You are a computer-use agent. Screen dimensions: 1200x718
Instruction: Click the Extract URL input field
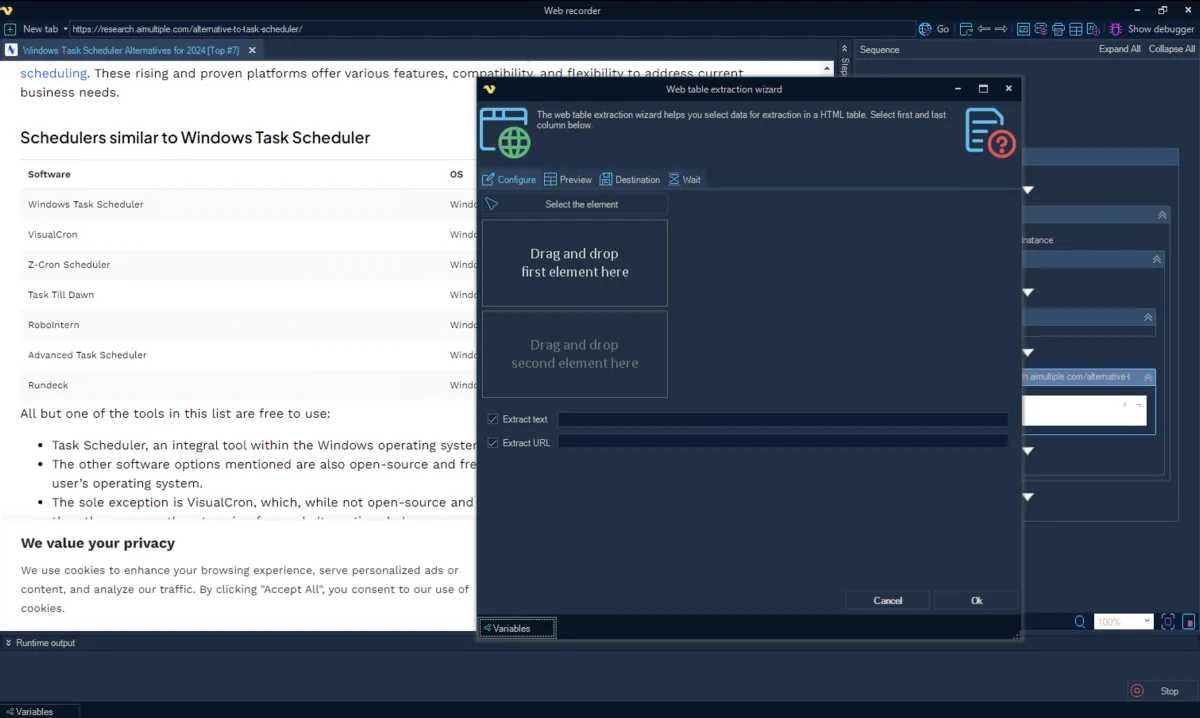click(783, 442)
